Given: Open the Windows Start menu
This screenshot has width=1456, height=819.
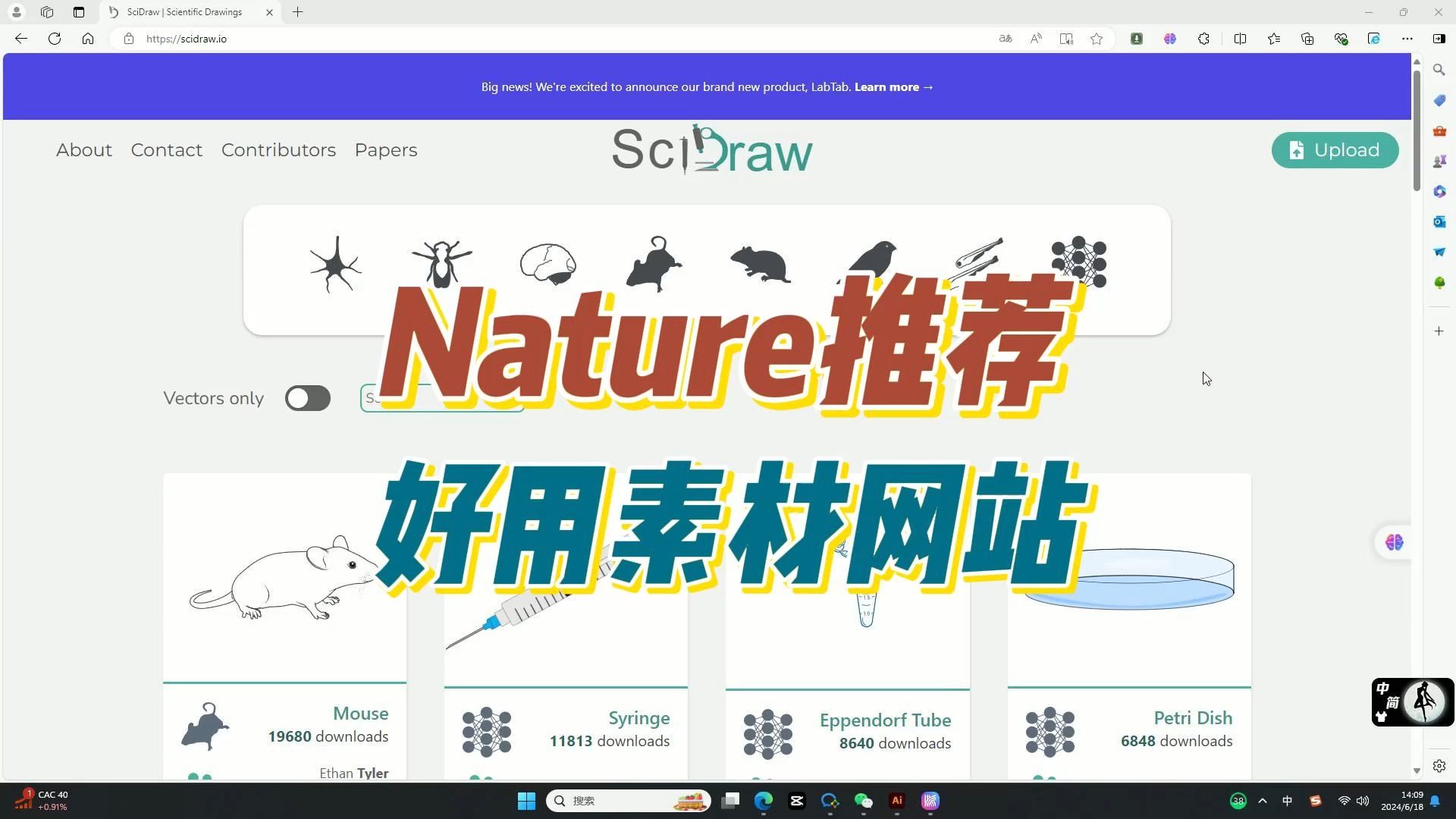Looking at the screenshot, I should coord(526,801).
